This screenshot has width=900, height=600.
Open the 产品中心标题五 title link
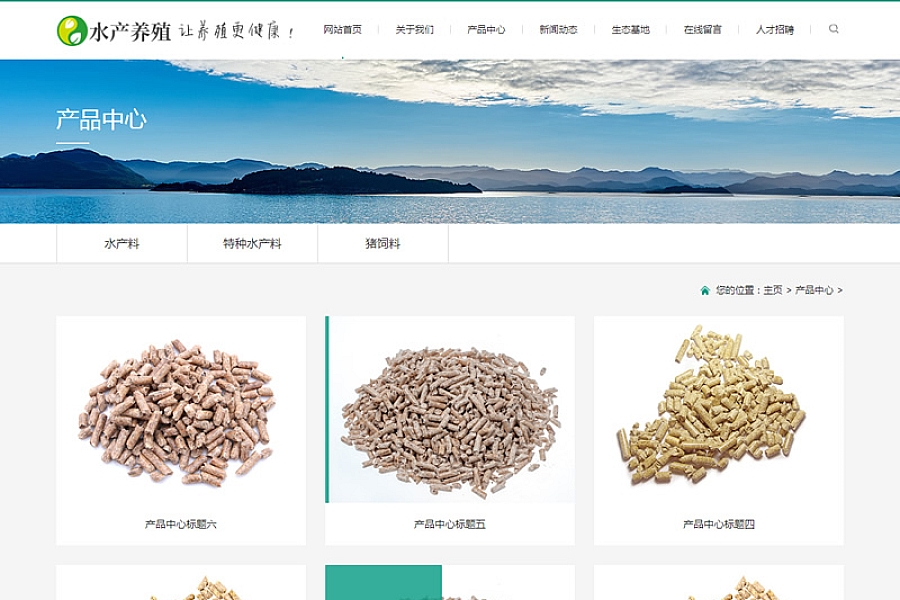tap(449, 524)
